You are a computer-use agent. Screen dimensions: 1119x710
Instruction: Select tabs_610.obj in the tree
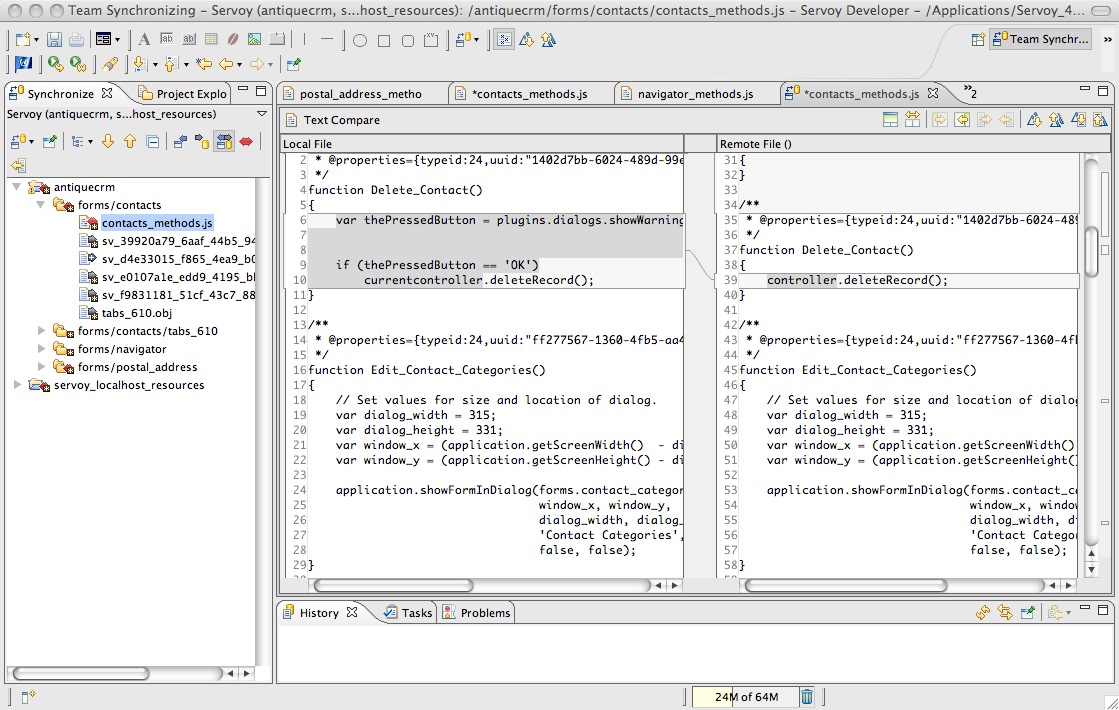[137, 313]
